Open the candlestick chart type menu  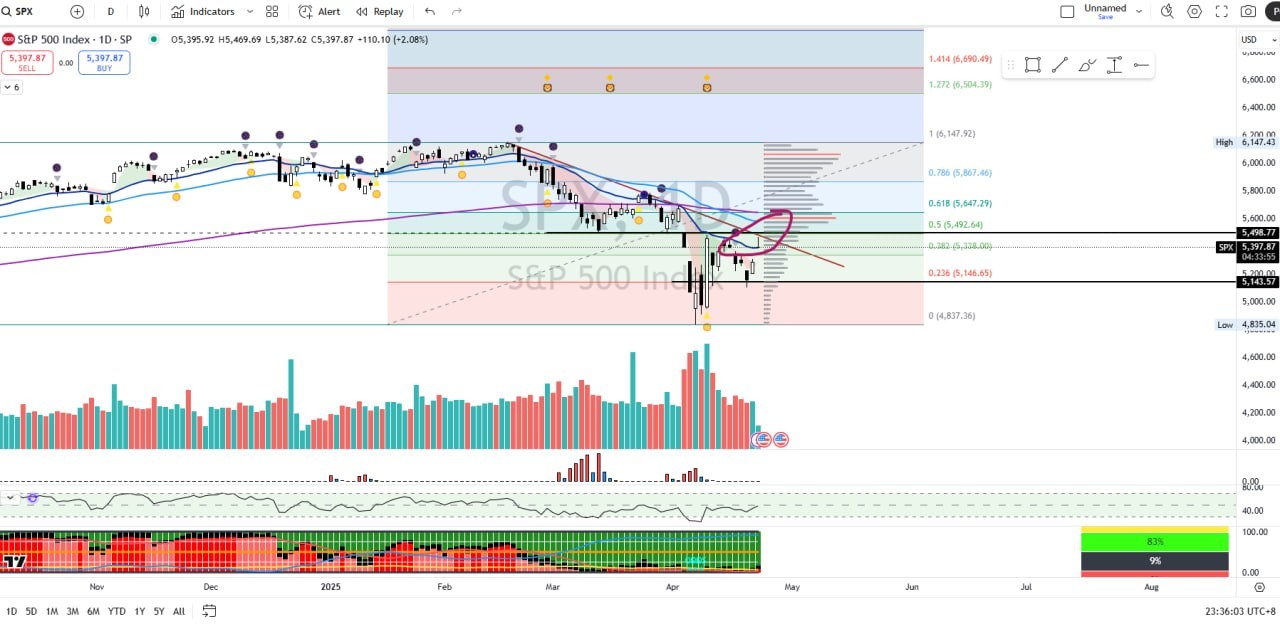coord(144,11)
